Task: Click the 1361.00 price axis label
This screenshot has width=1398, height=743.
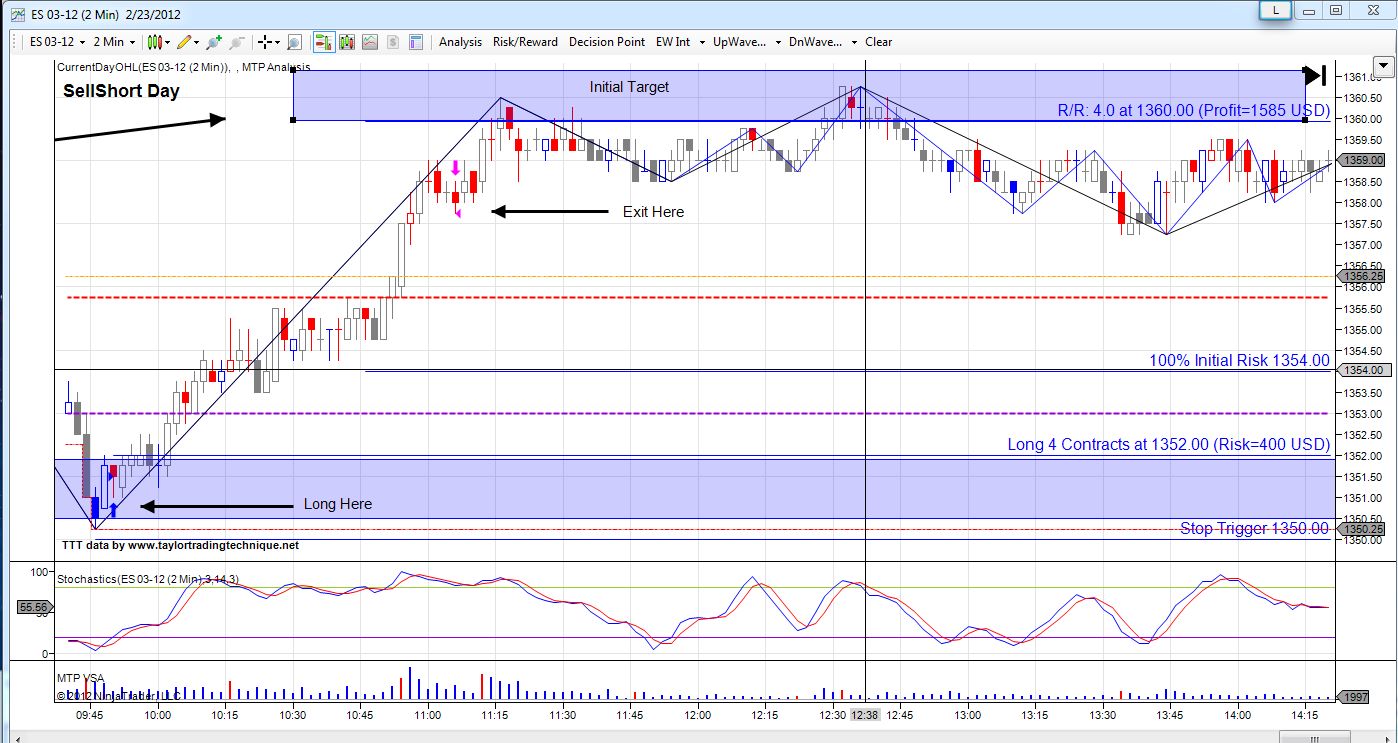Action: click(1361, 77)
